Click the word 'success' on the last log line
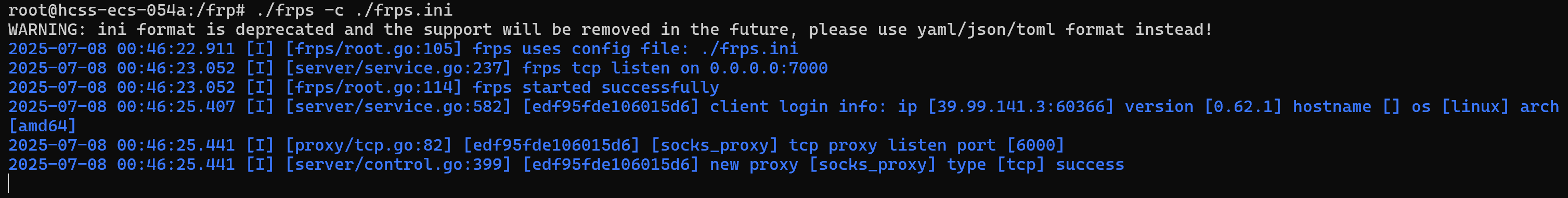Viewport: 1568px width, 198px height. pyautogui.click(x=1090, y=165)
